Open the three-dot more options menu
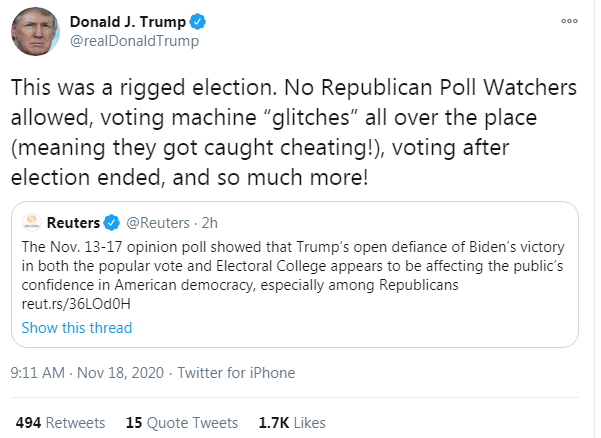This screenshot has height=438, width=601. click(x=569, y=21)
